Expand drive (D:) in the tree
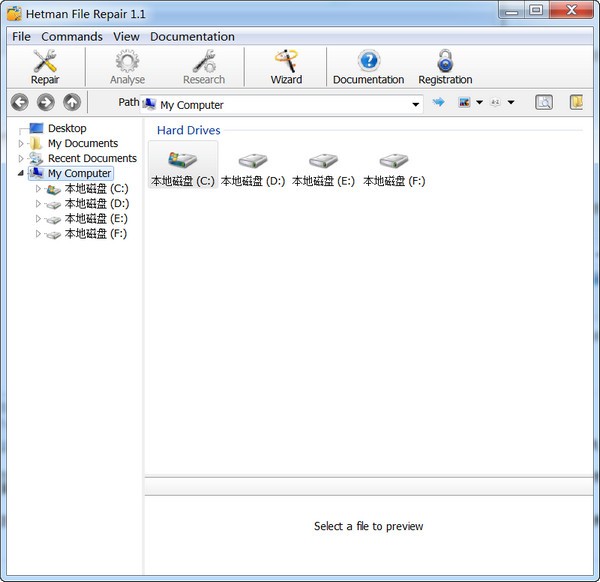Screen dimensions: 600x582 (38, 204)
